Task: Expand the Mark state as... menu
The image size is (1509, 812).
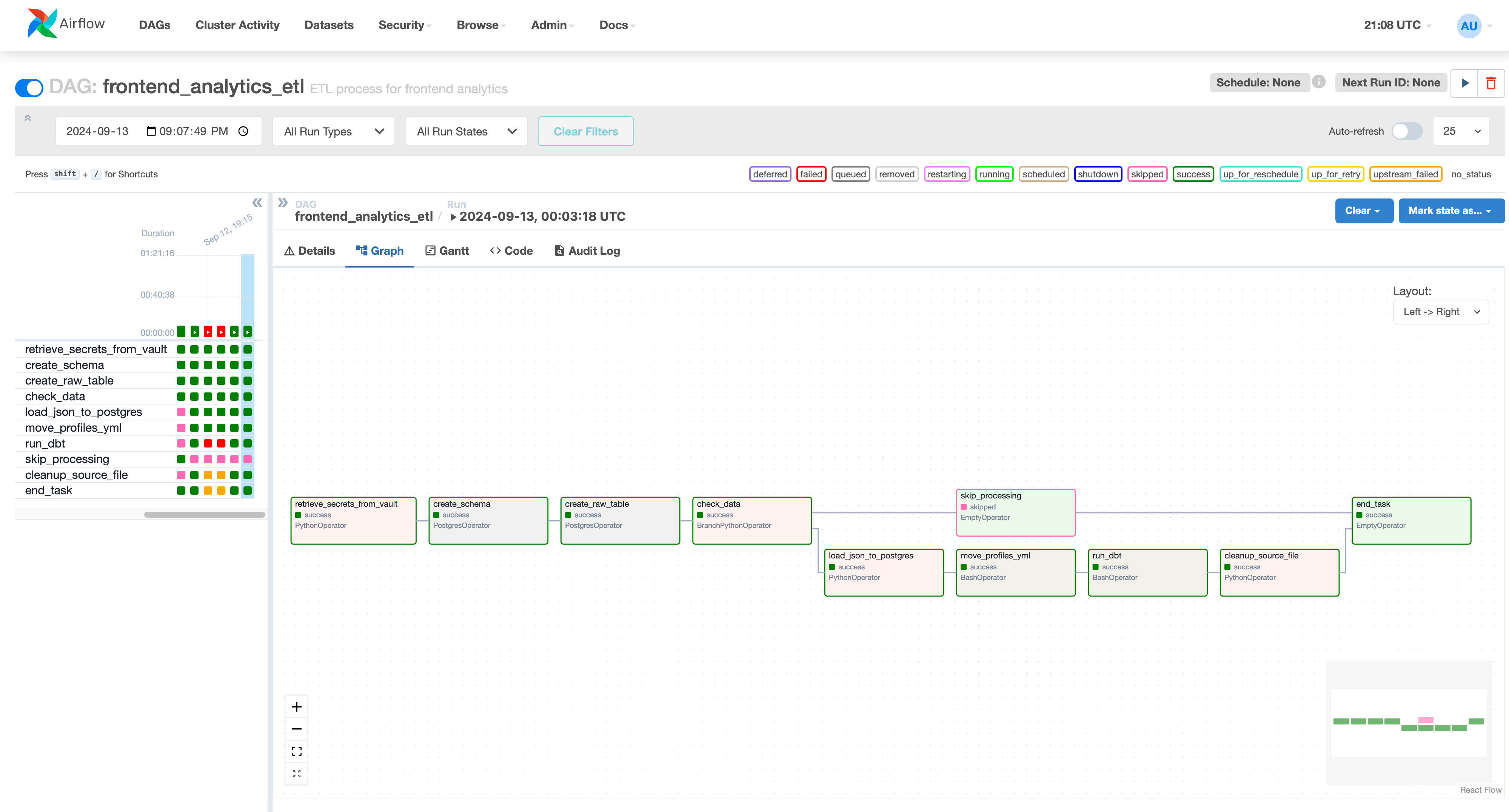Action: (x=1450, y=211)
